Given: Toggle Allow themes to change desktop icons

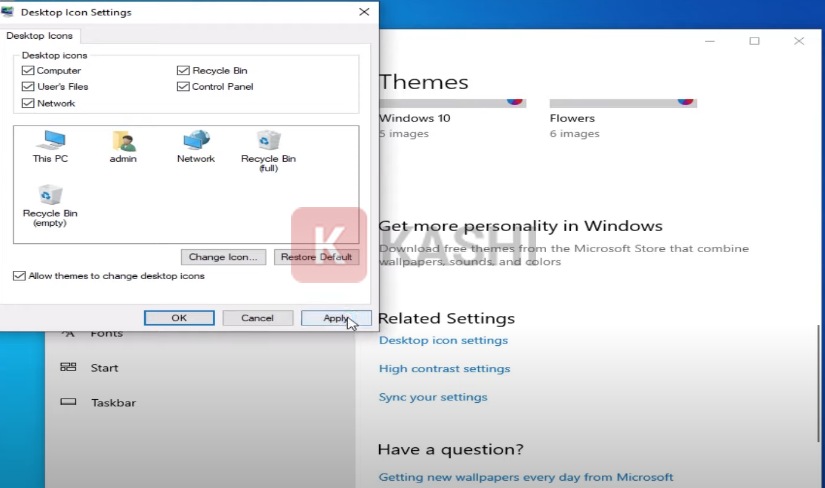Looking at the screenshot, I should 19,276.
